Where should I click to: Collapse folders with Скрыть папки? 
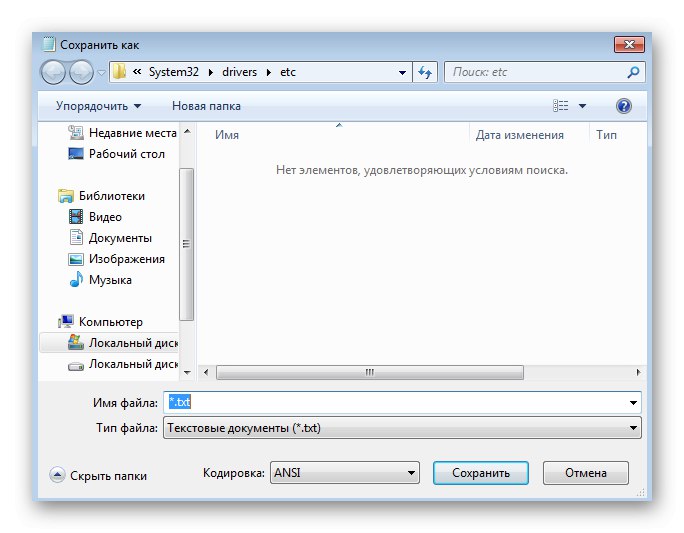coord(99,475)
